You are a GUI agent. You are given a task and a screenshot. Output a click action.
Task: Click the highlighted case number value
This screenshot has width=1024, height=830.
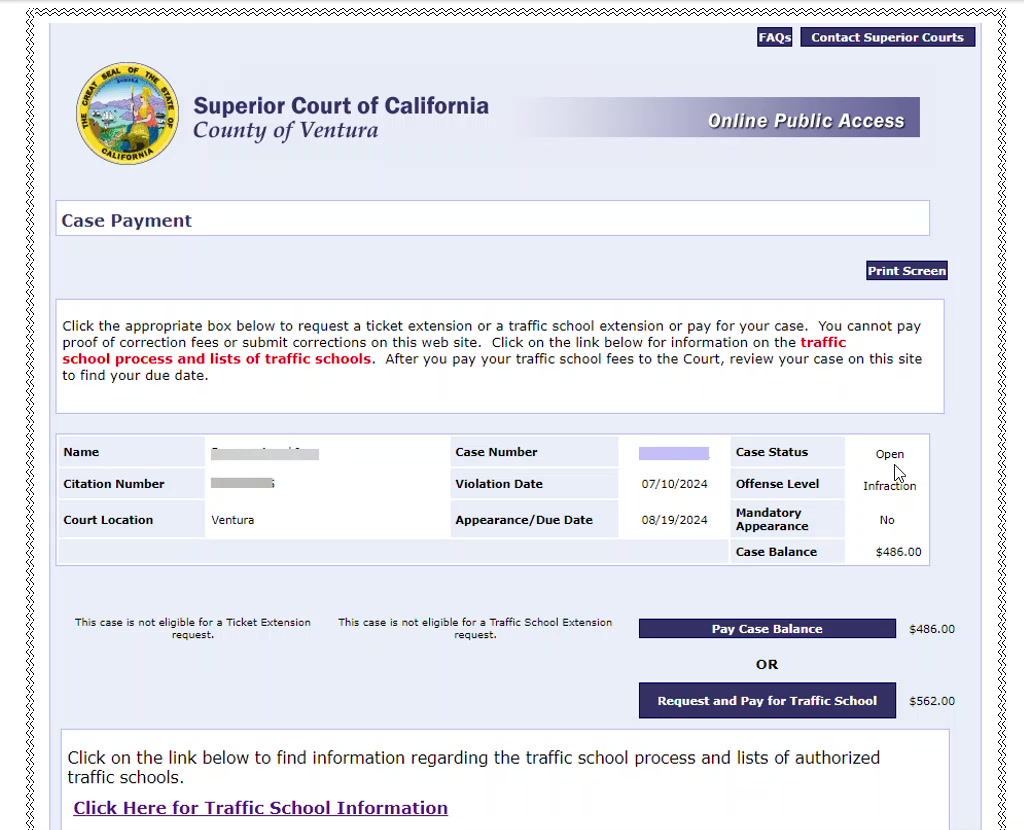click(674, 453)
